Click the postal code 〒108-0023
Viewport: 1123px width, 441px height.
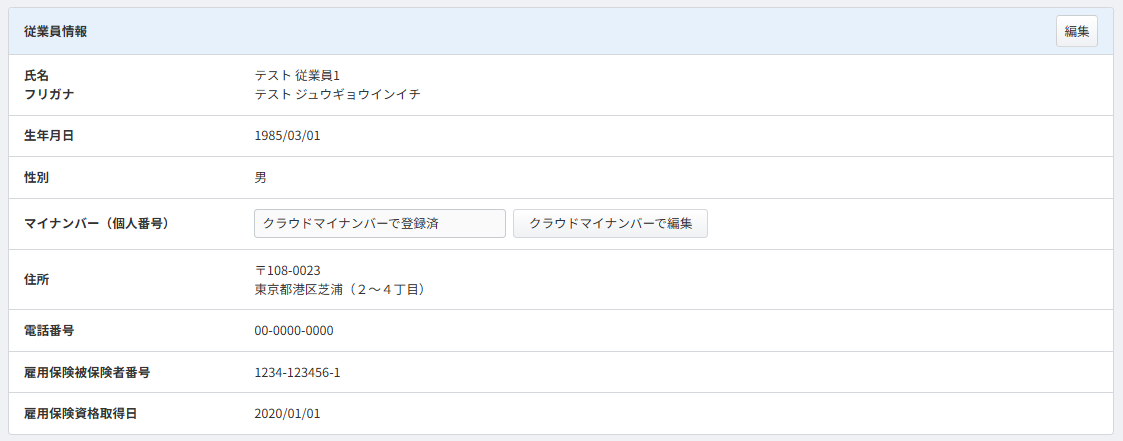[x=287, y=271]
